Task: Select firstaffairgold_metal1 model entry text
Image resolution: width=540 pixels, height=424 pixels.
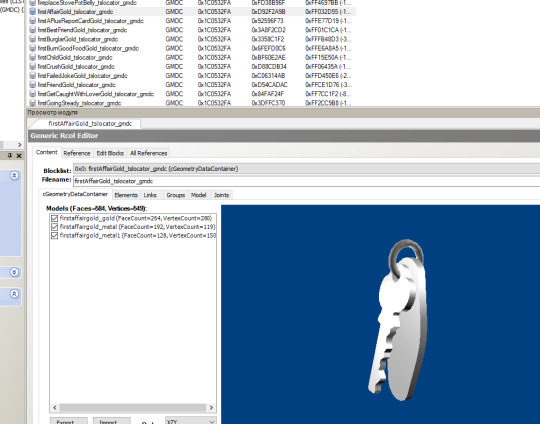Action: coord(138,236)
